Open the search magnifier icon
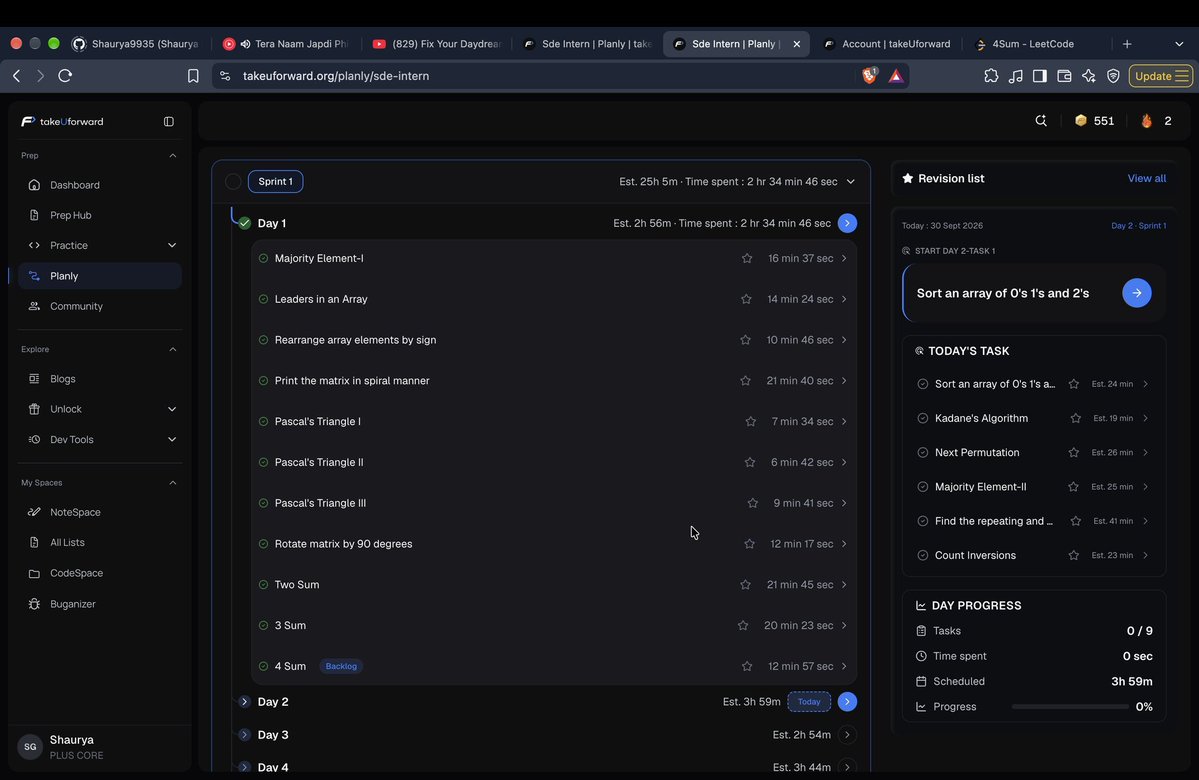 1041,121
